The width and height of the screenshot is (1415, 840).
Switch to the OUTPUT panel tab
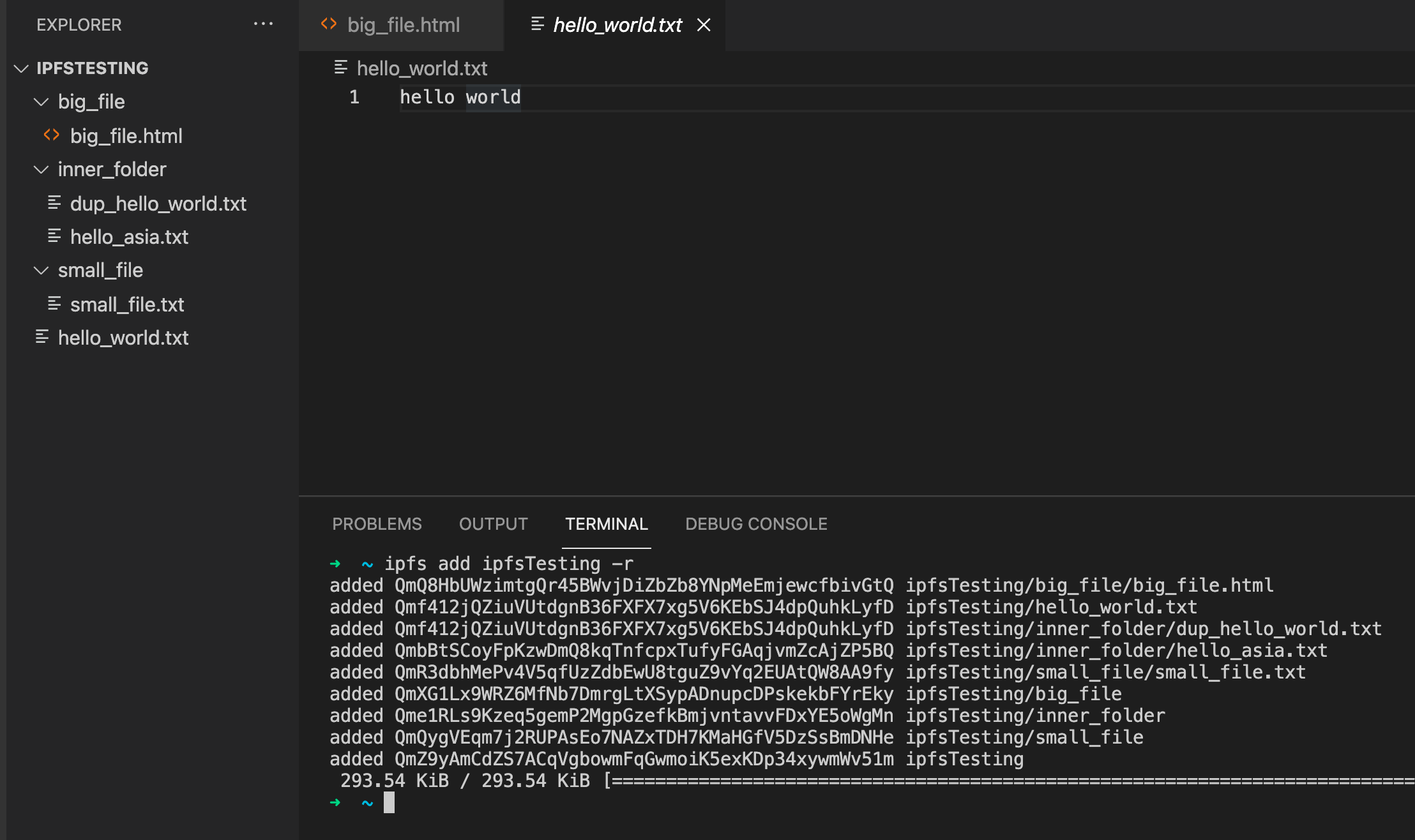point(493,524)
